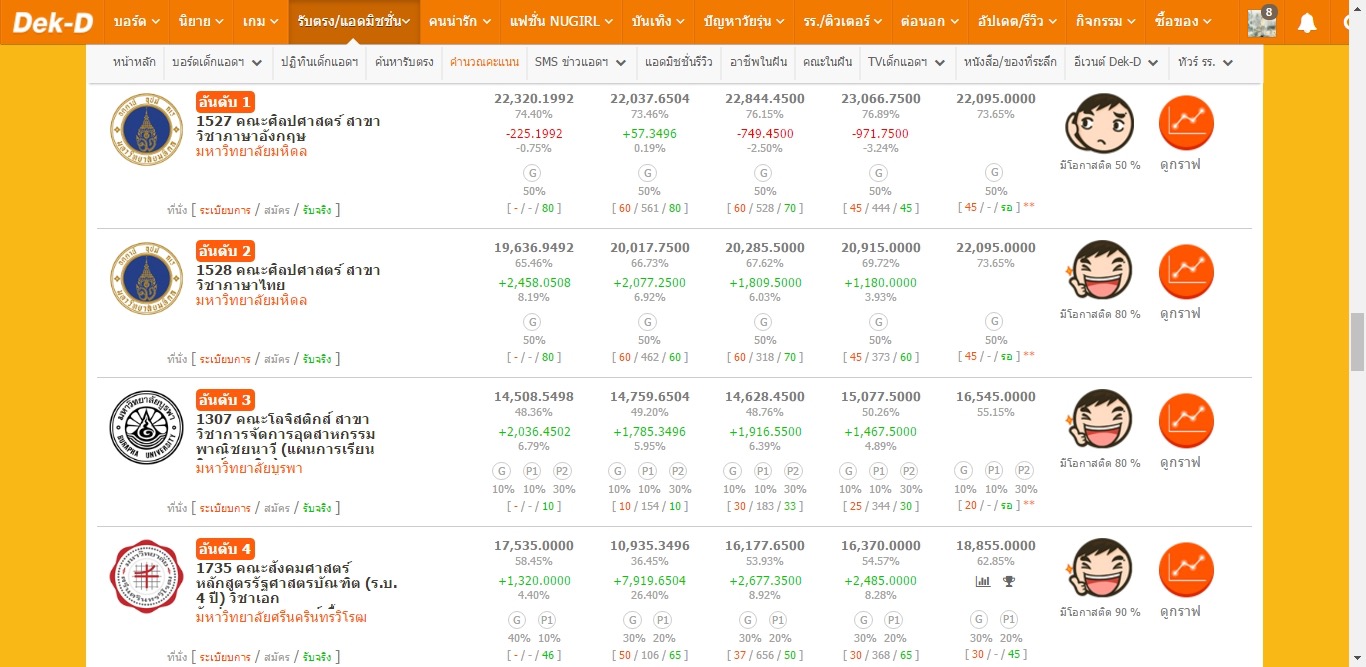Click Mahidol University logo in rank 2
This screenshot has width=1366, height=667.
(146, 278)
